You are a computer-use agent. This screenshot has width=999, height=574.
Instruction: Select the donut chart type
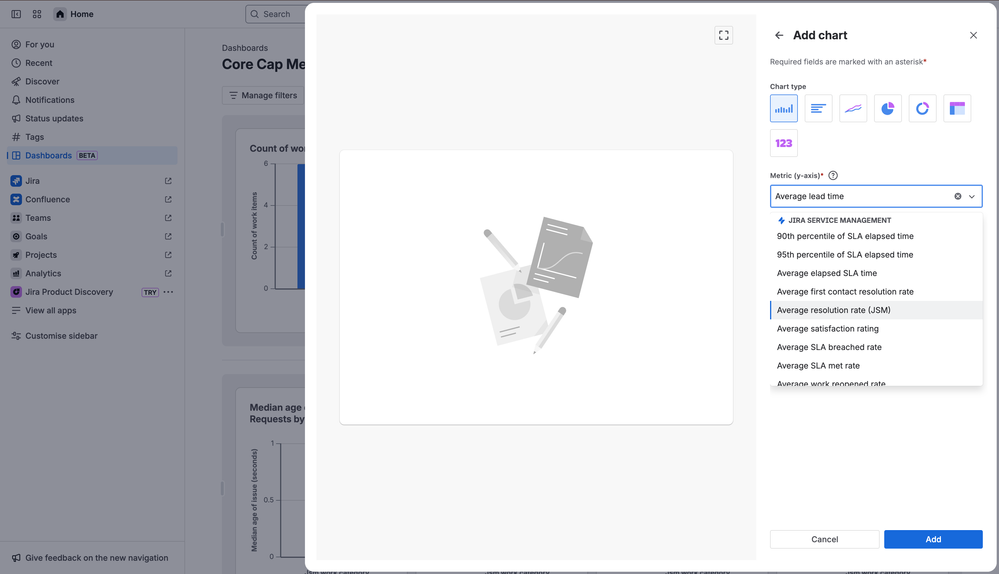(x=923, y=108)
